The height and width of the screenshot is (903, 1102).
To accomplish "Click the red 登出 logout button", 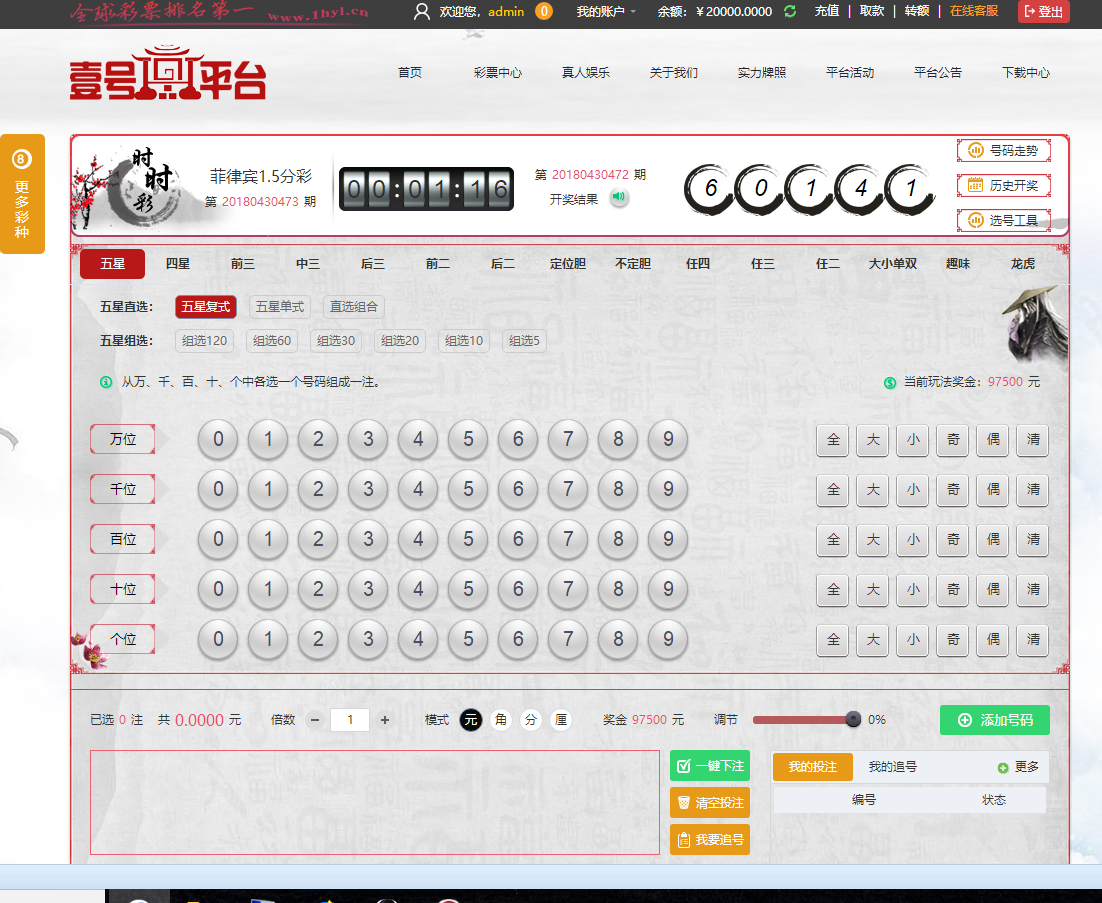I will pos(1043,11).
